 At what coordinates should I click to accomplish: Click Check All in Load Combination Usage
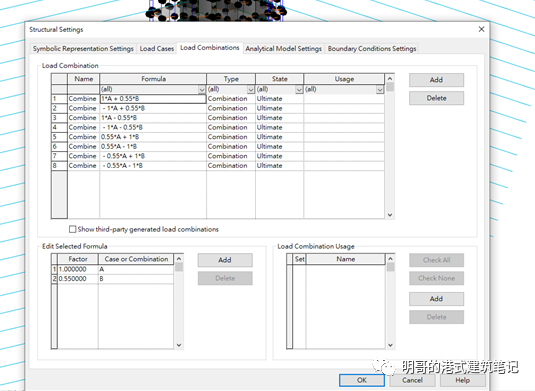[x=436, y=260]
